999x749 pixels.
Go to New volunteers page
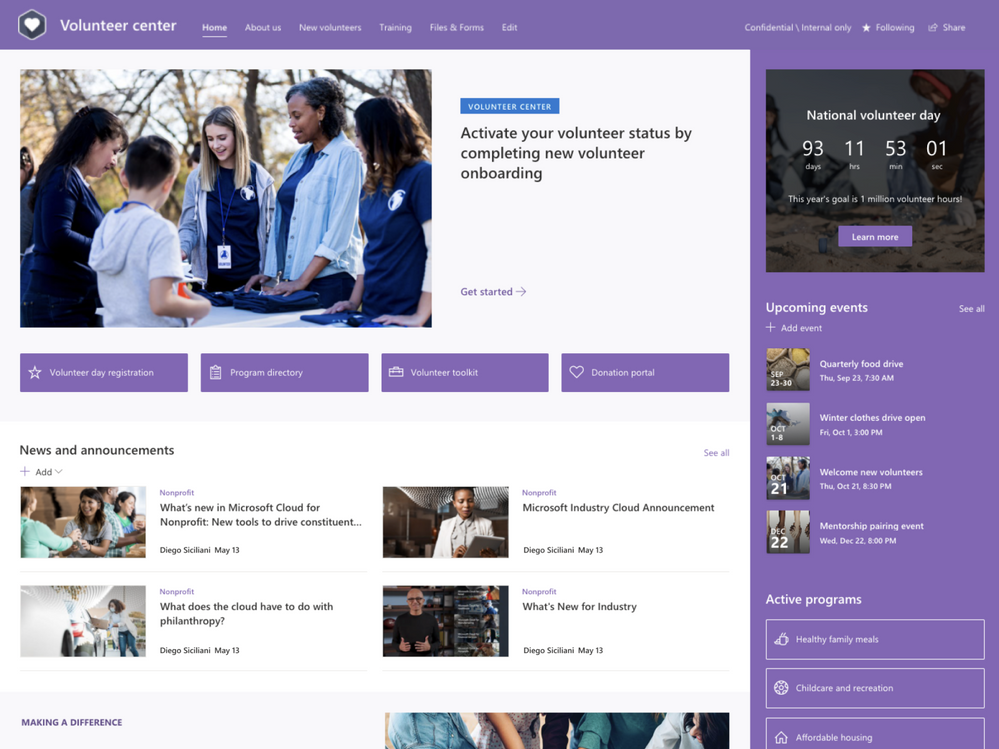coord(330,27)
